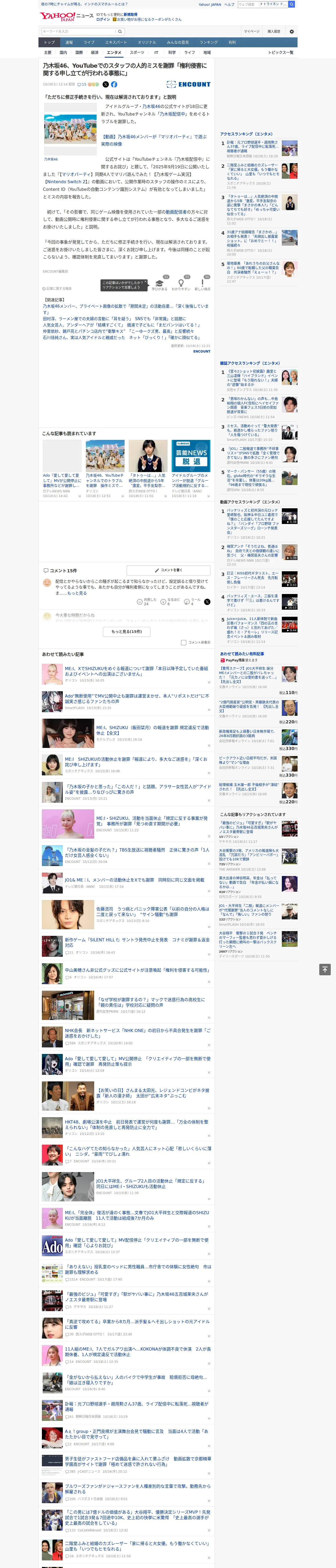Click the …もっと見る link in first comment

tap(77, 593)
